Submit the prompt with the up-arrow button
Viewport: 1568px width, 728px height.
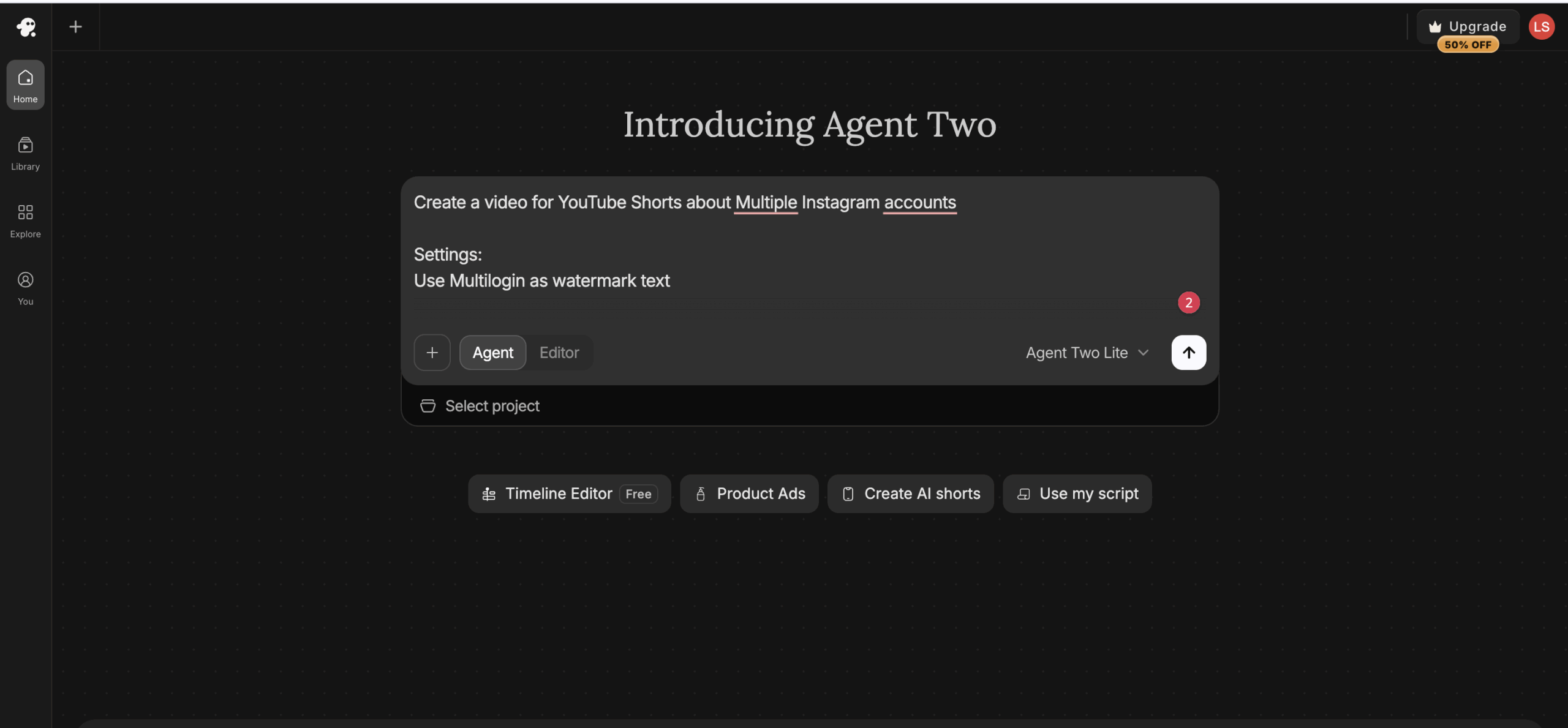[1188, 353]
